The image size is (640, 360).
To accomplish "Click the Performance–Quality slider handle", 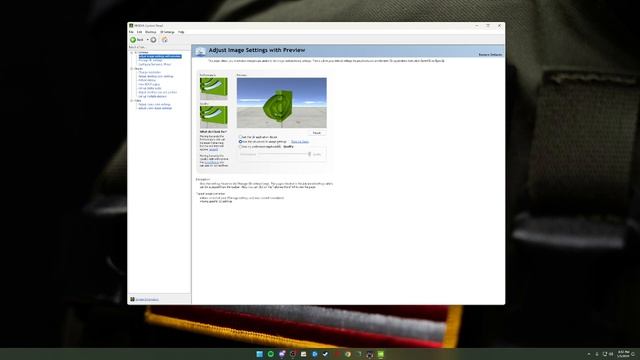I will [x=309, y=154].
